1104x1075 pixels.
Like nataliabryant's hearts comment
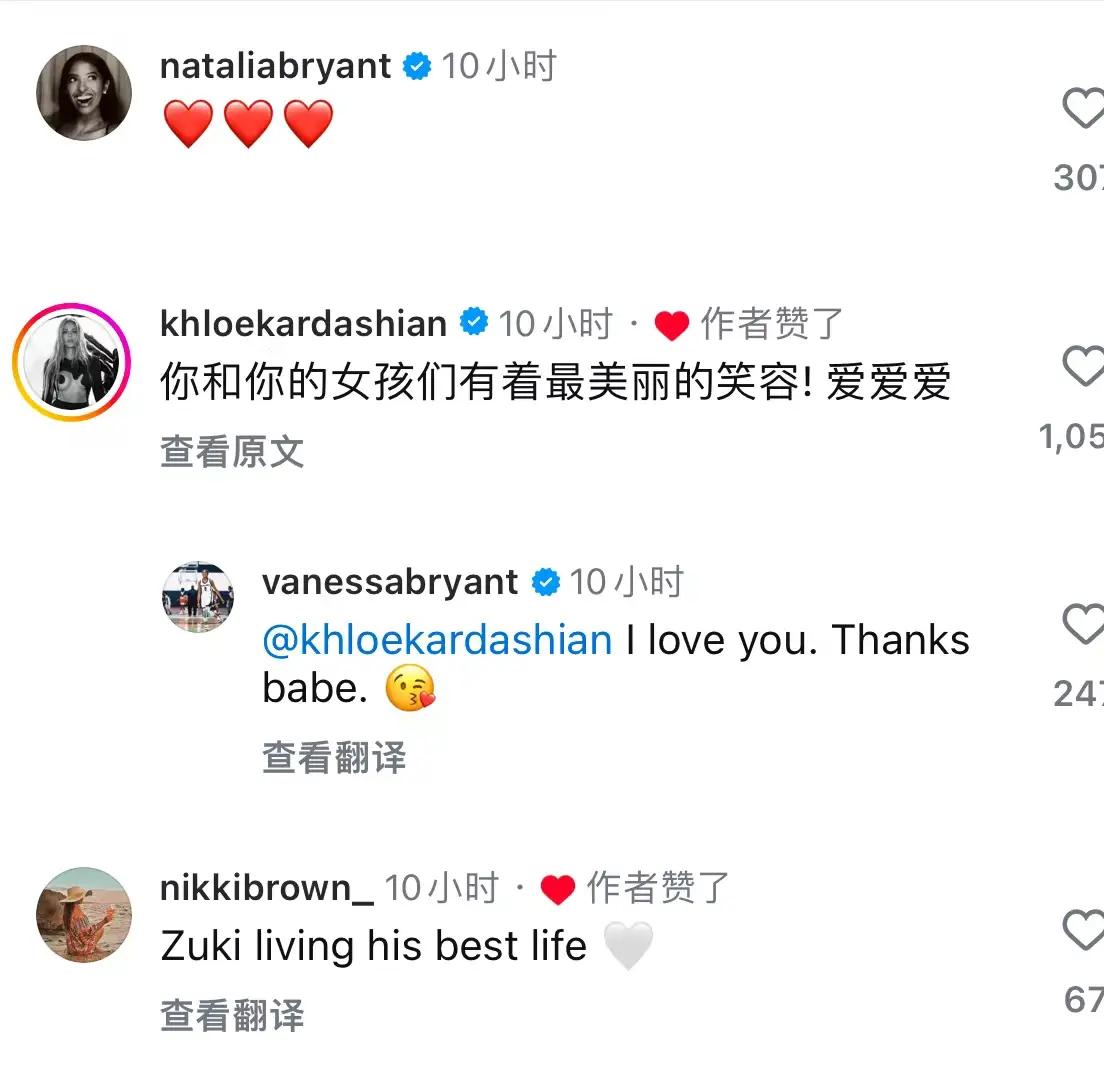pyautogui.click(x=1084, y=108)
